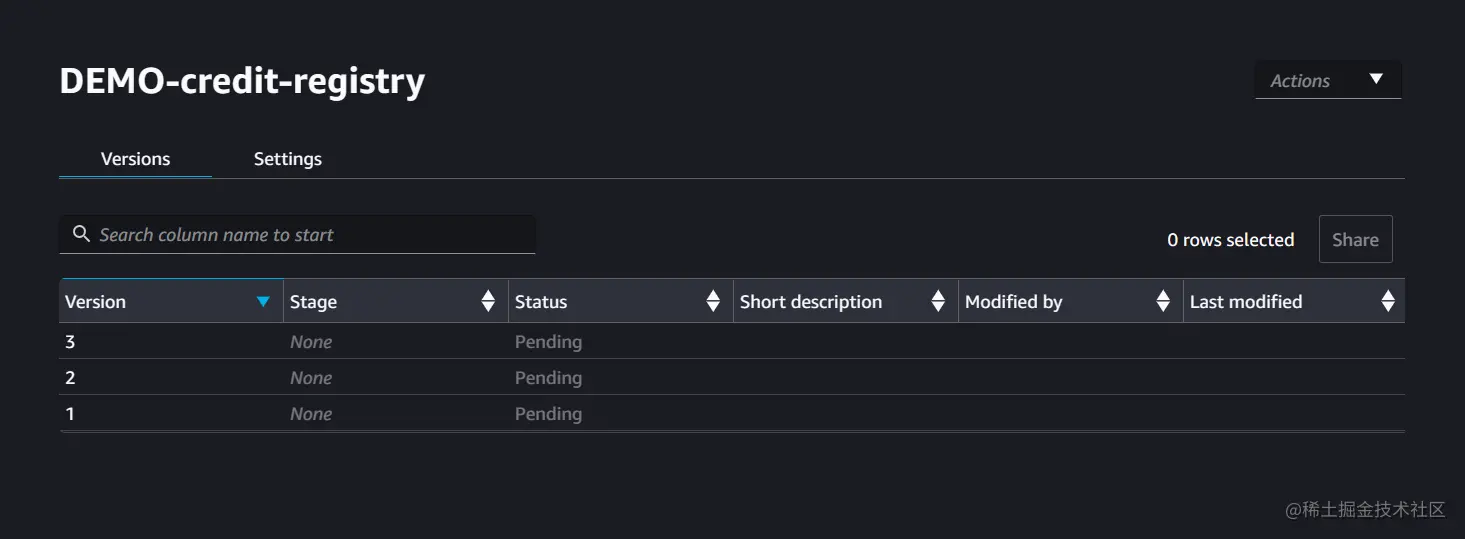
Task: Click the Last modified header label
Action: tap(1246, 302)
